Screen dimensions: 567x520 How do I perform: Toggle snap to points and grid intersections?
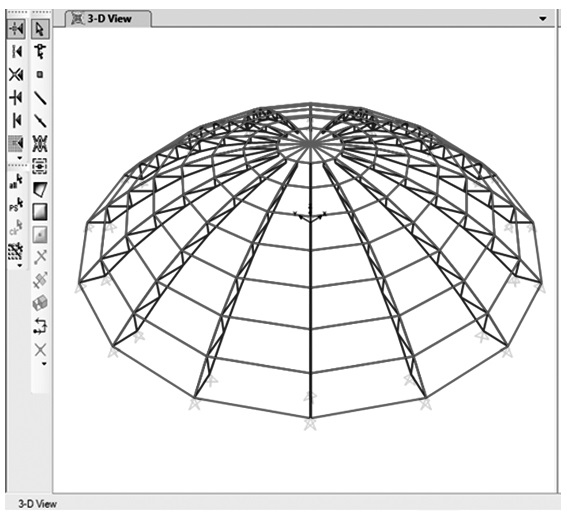coord(16,29)
